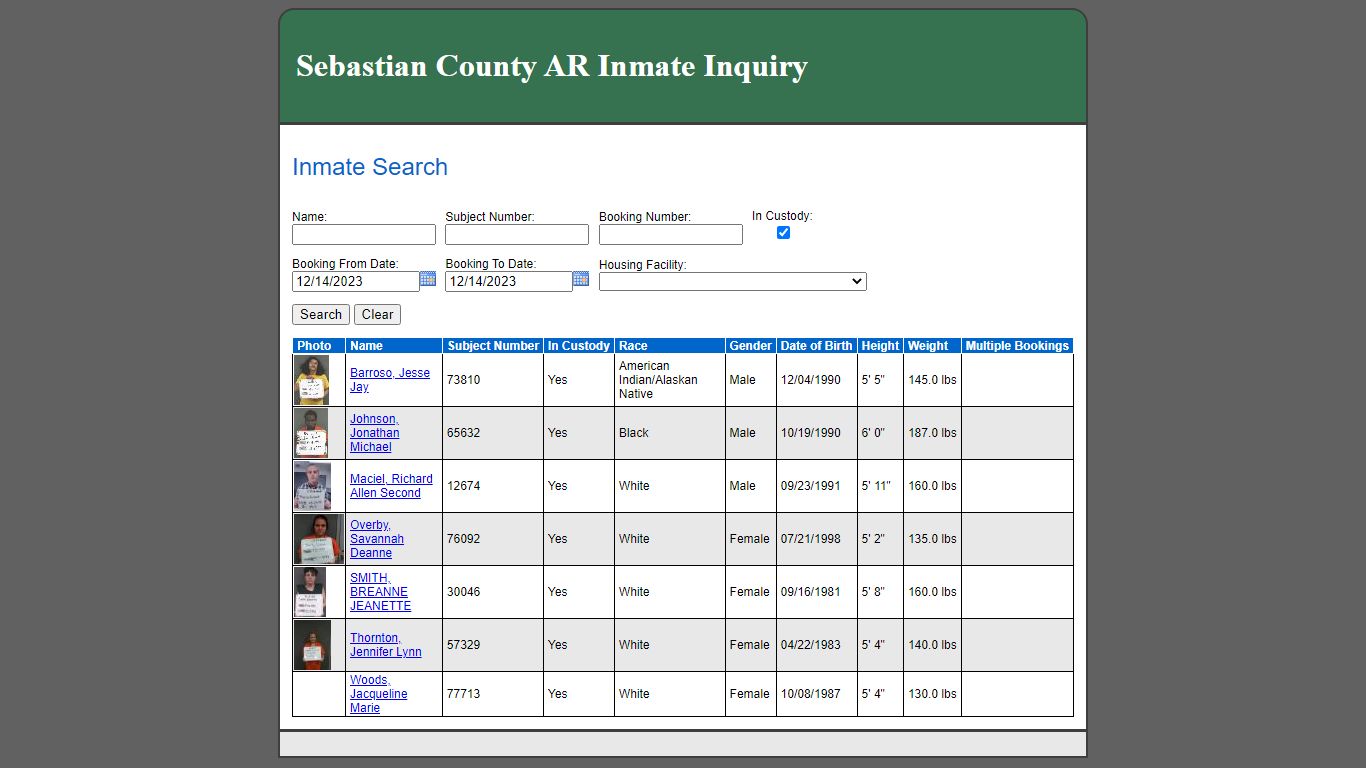This screenshot has width=1366, height=768.
Task: Select subject number 73810 cell
Action: pos(493,380)
